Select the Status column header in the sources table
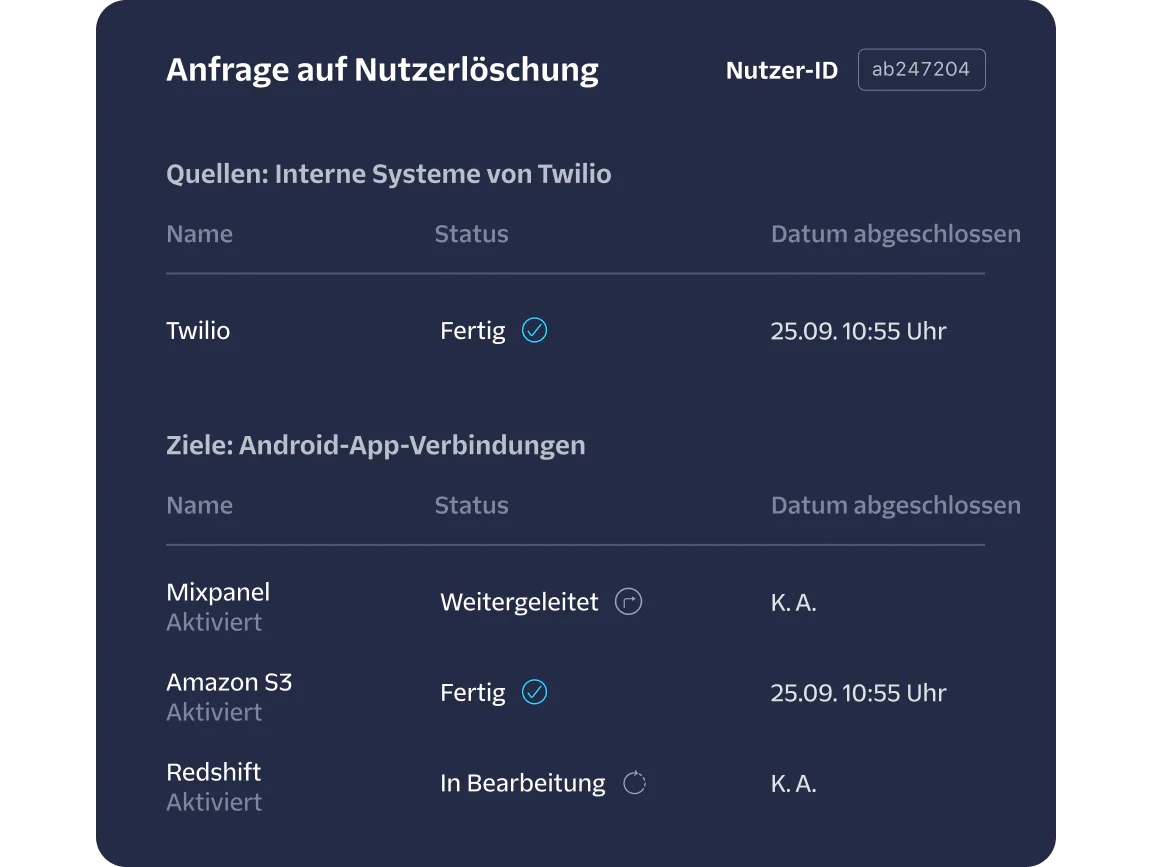Image resolution: width=1152 pixels, height=867 pixels. 471,233
